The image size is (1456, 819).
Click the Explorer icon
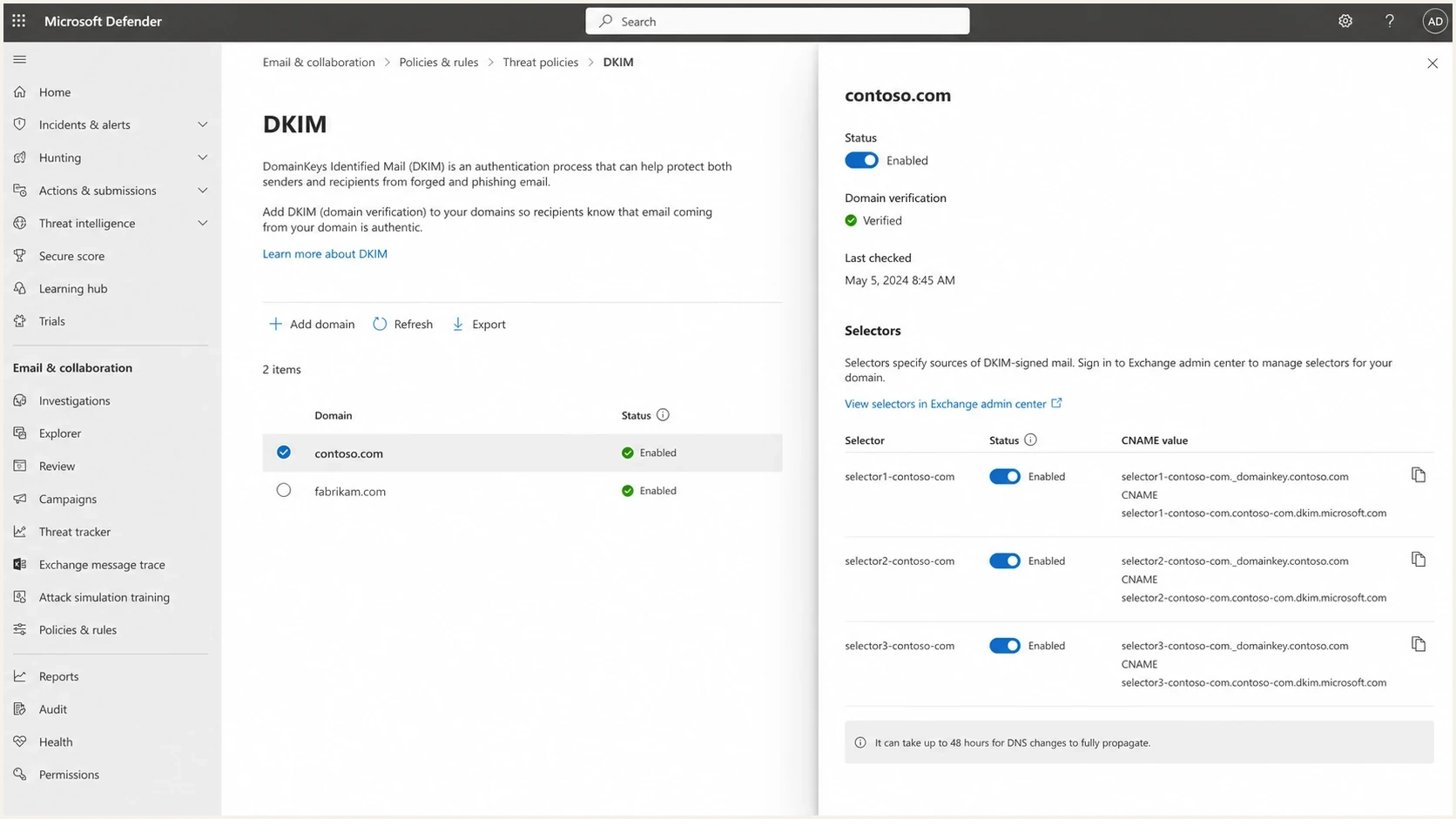point(20,433)
